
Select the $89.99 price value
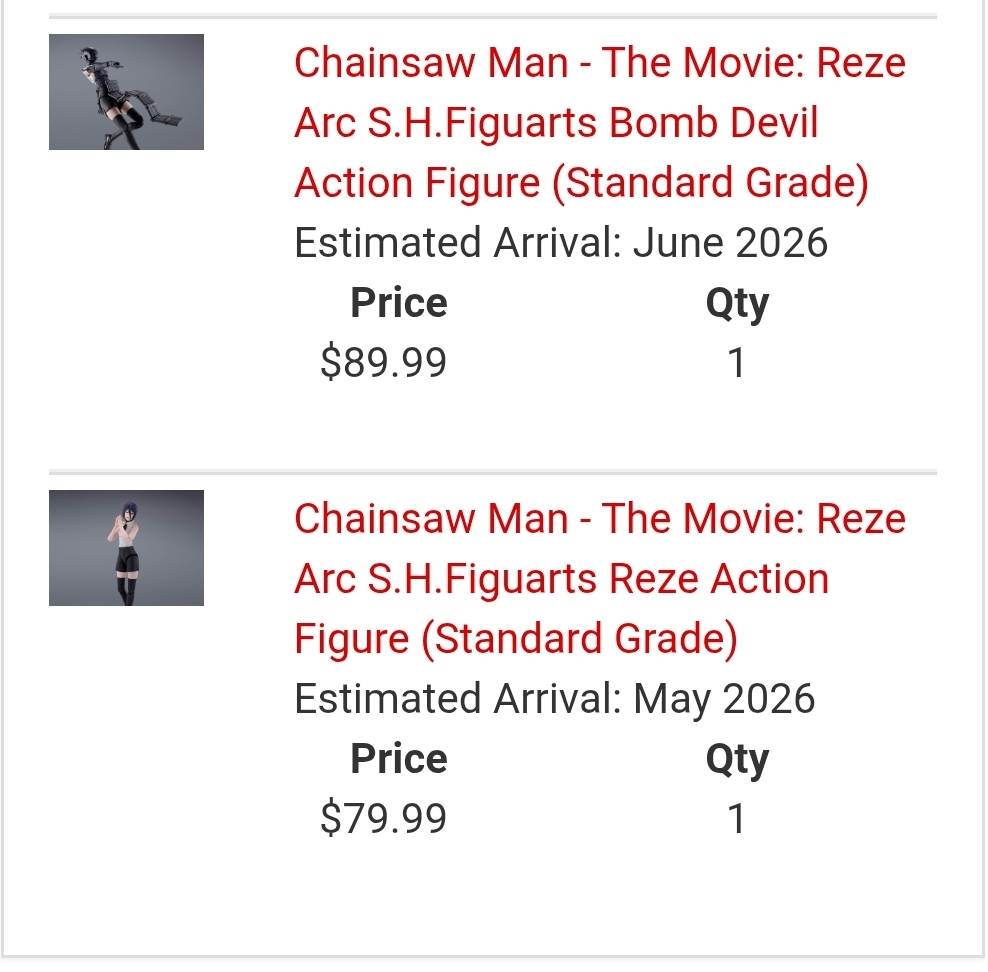click(x=383, y=362)
